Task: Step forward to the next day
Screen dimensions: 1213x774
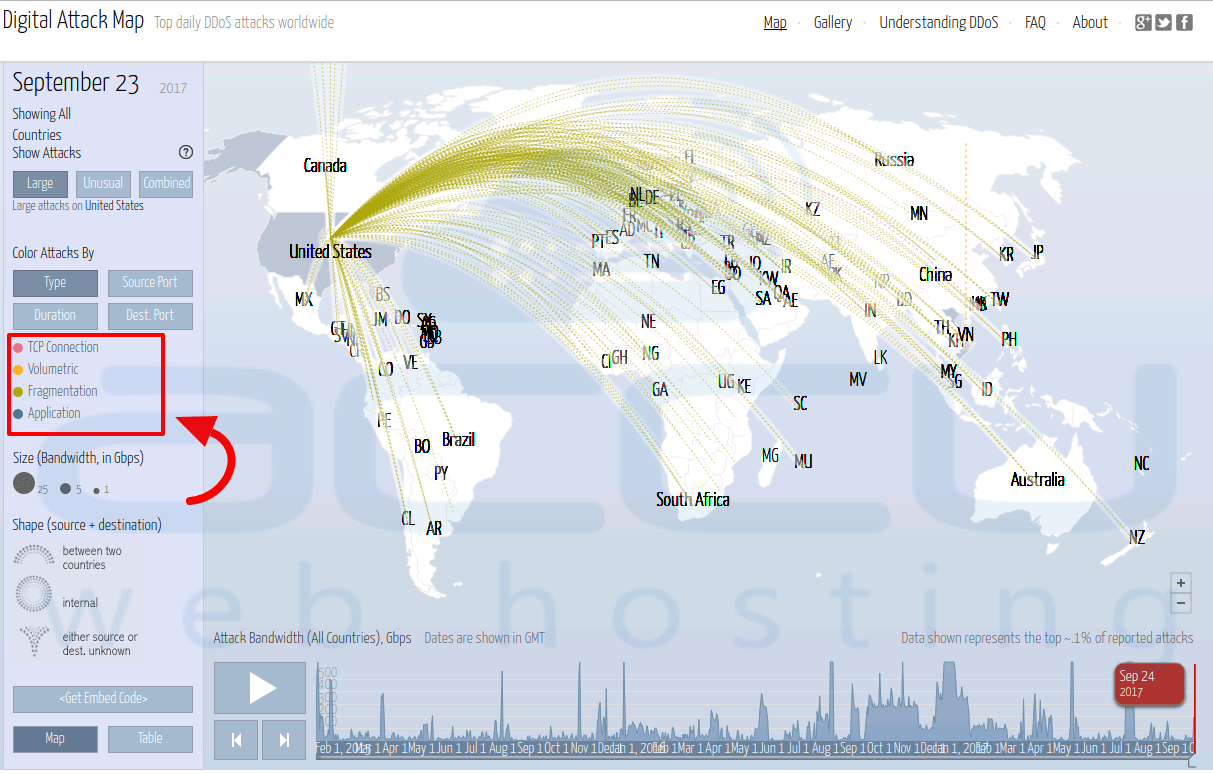Action: pos(284,740)
